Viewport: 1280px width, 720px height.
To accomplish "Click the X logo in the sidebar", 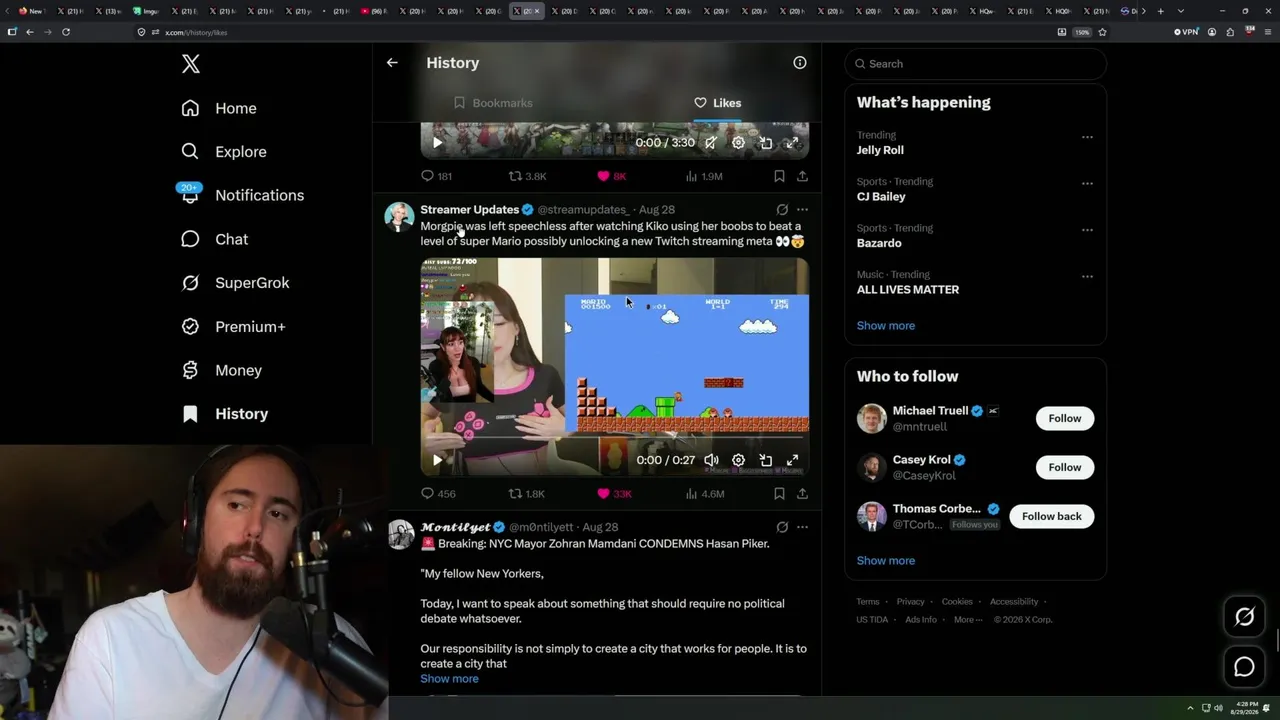I will [x=191, y=64].
